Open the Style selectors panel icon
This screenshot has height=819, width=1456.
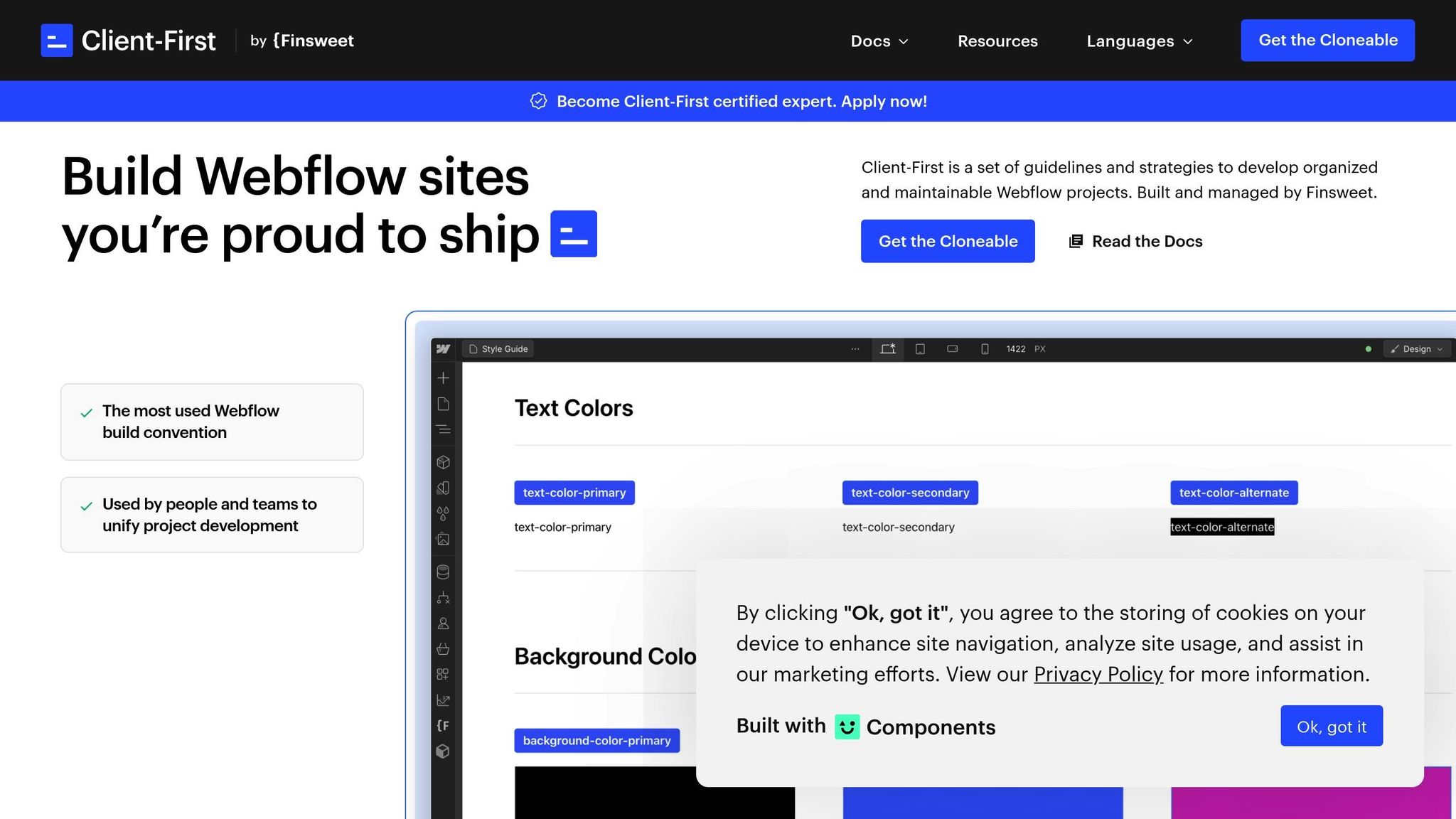(x=443, y=488)
